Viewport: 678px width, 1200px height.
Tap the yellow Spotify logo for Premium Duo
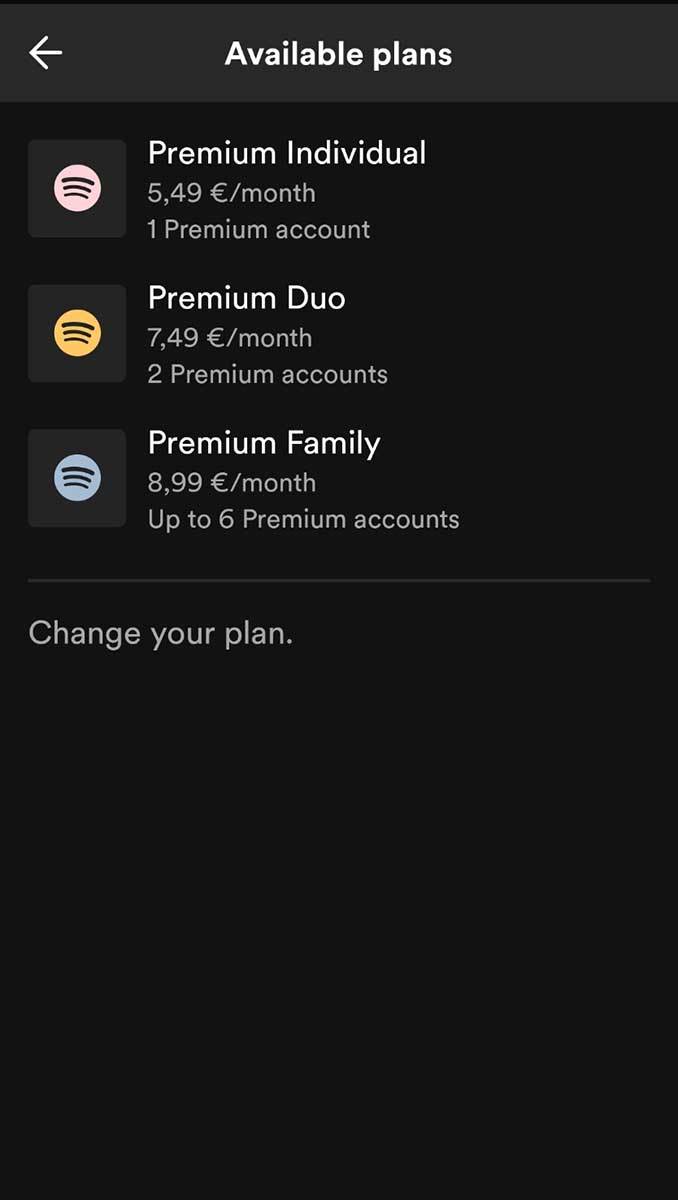coord(77,333)
